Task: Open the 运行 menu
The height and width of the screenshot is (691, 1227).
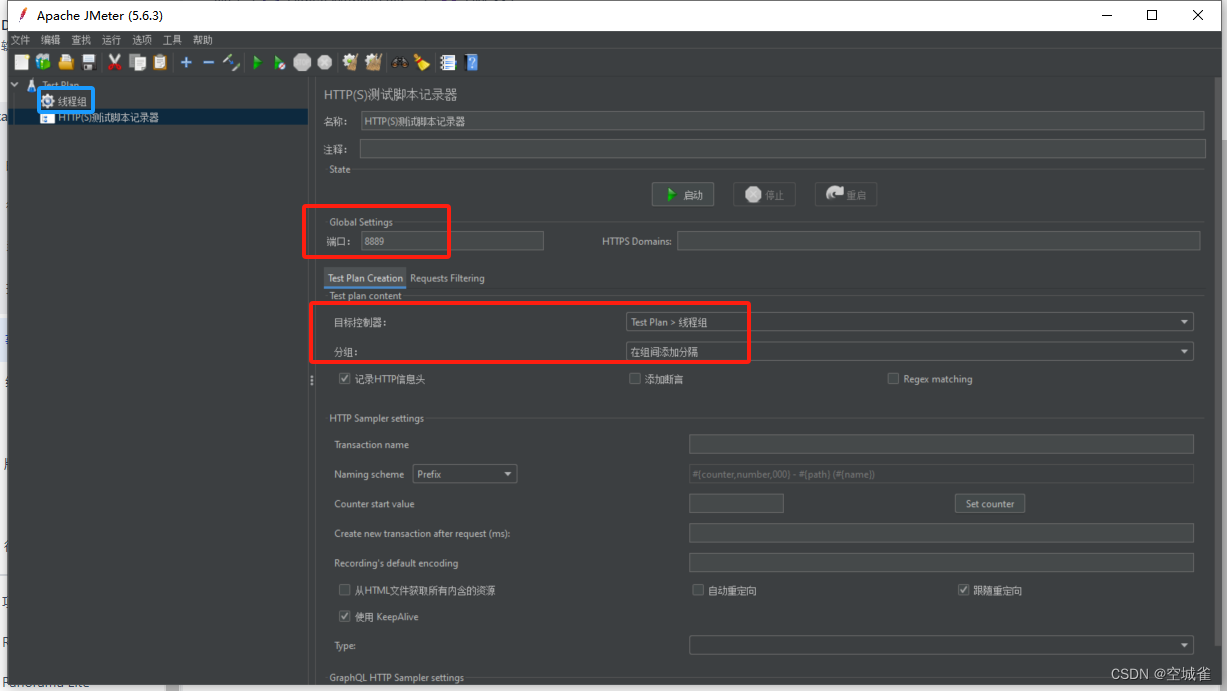Action: click(111, 40)
